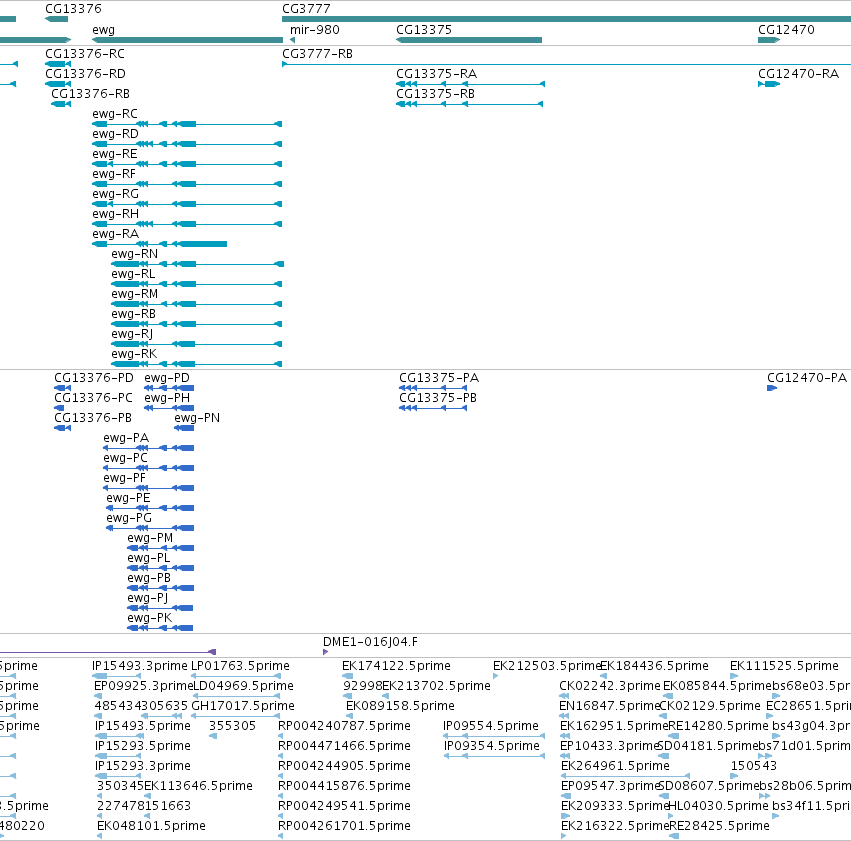Select the ewg-PF protein feature
Viewport: 851px width, 841px height.
[148, 488]
